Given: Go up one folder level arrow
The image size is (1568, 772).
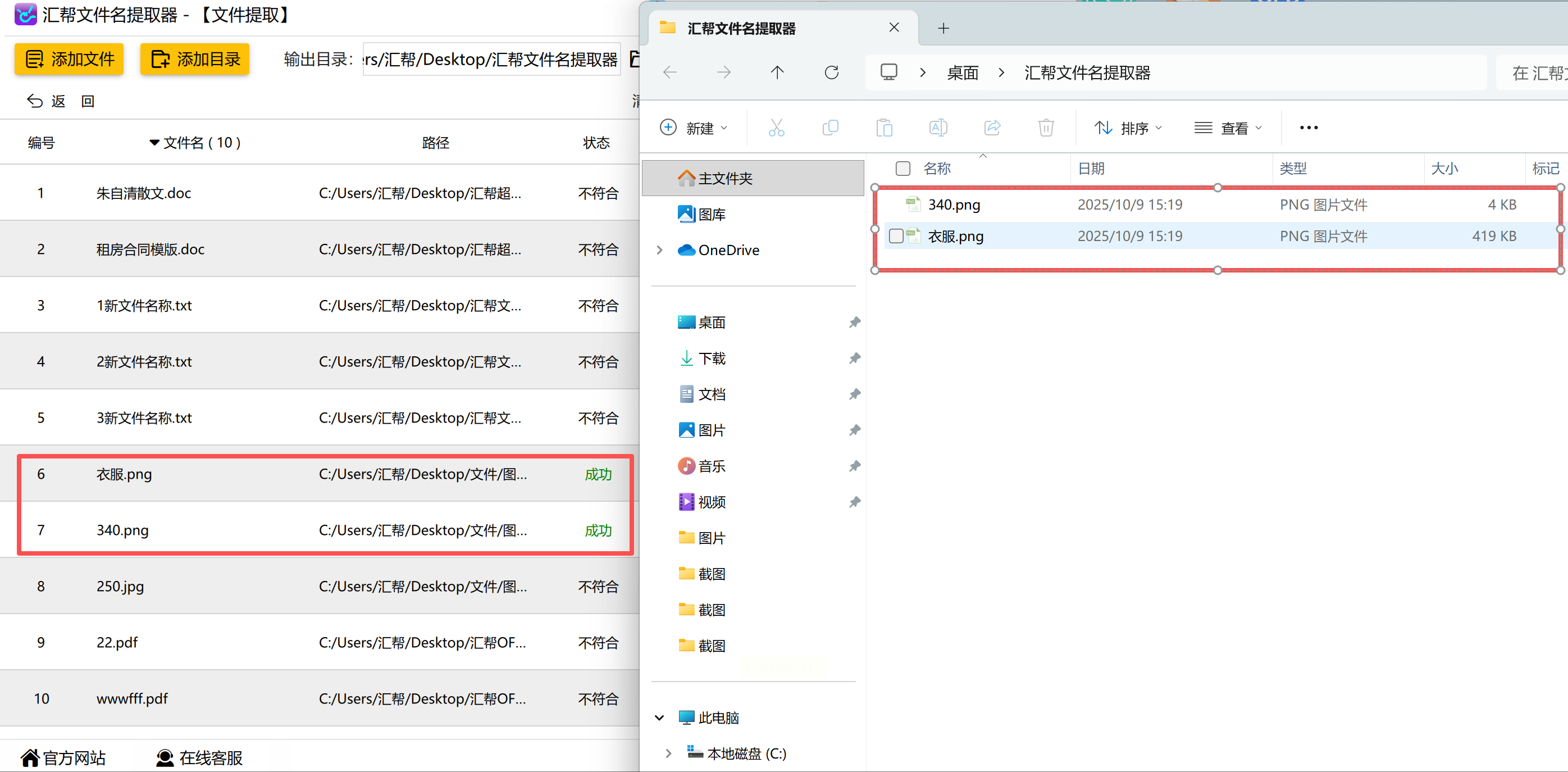Looking at the screenshot, I should tap(777, 73).
